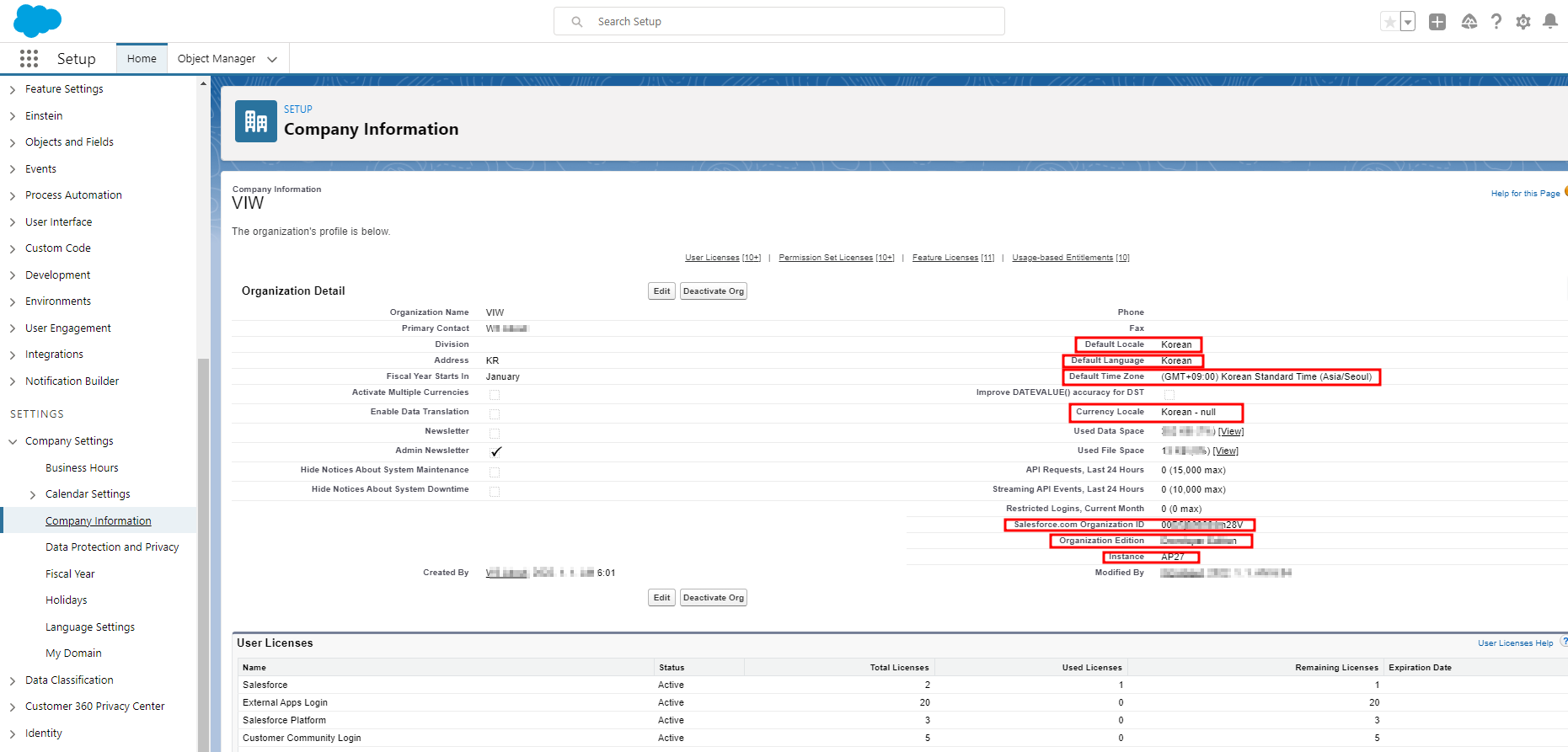The height and width of the screenshot is (752, 1568).
Task: Click bottom Edit button
Action: point(662,598)
